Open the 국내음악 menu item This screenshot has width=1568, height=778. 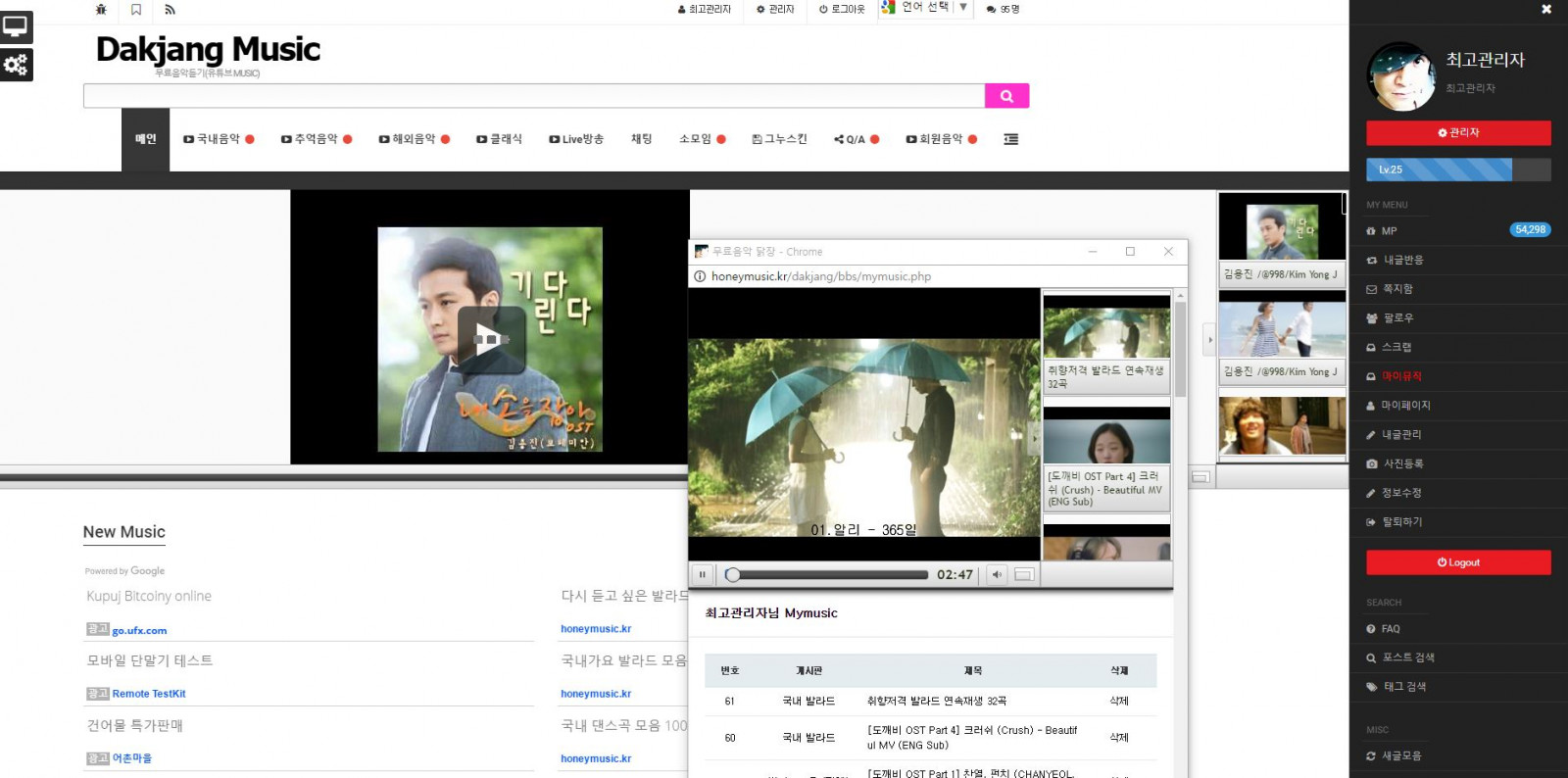point(219,139)
